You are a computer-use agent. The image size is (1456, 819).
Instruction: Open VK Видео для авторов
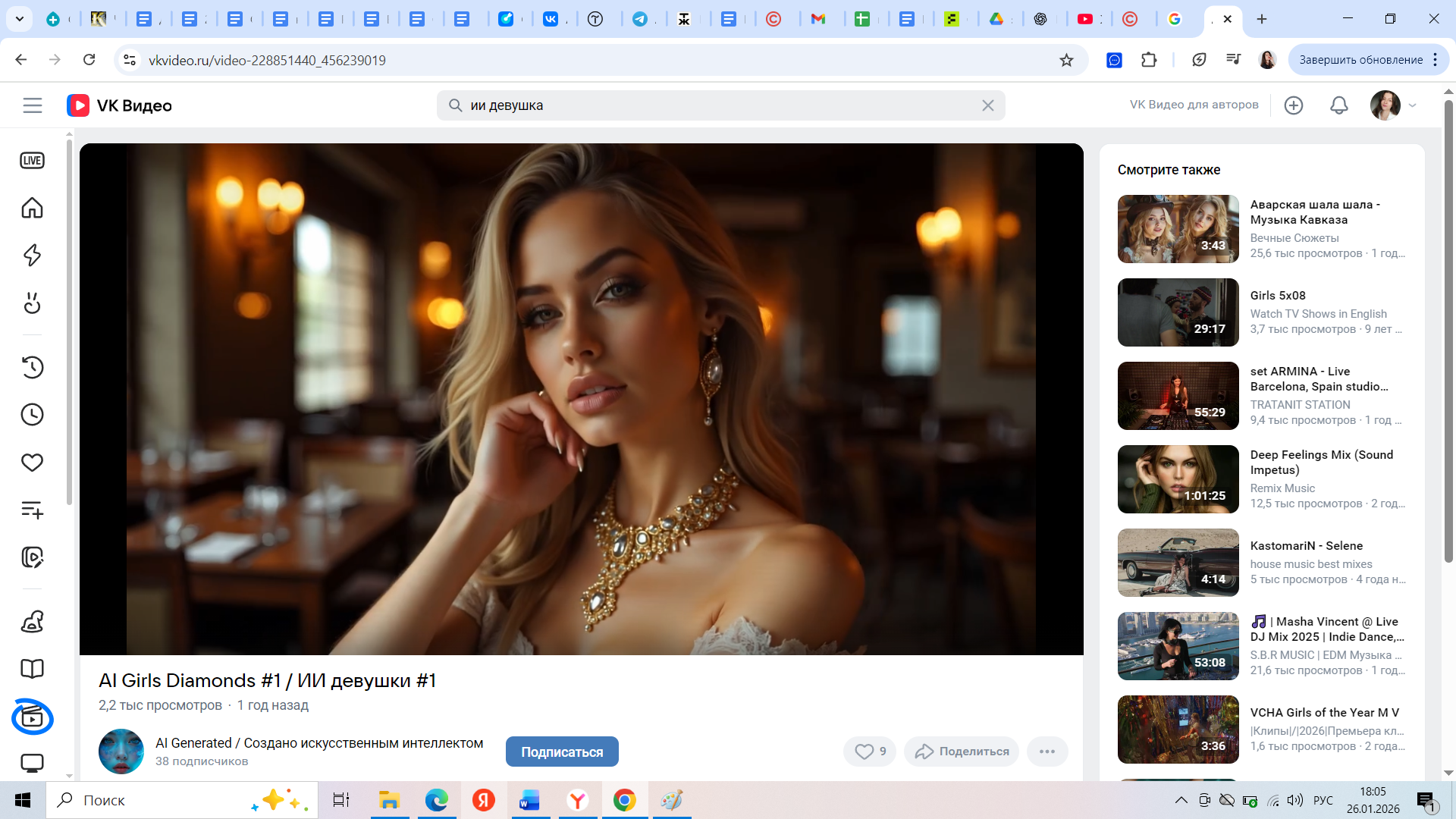coord(1193,105)
